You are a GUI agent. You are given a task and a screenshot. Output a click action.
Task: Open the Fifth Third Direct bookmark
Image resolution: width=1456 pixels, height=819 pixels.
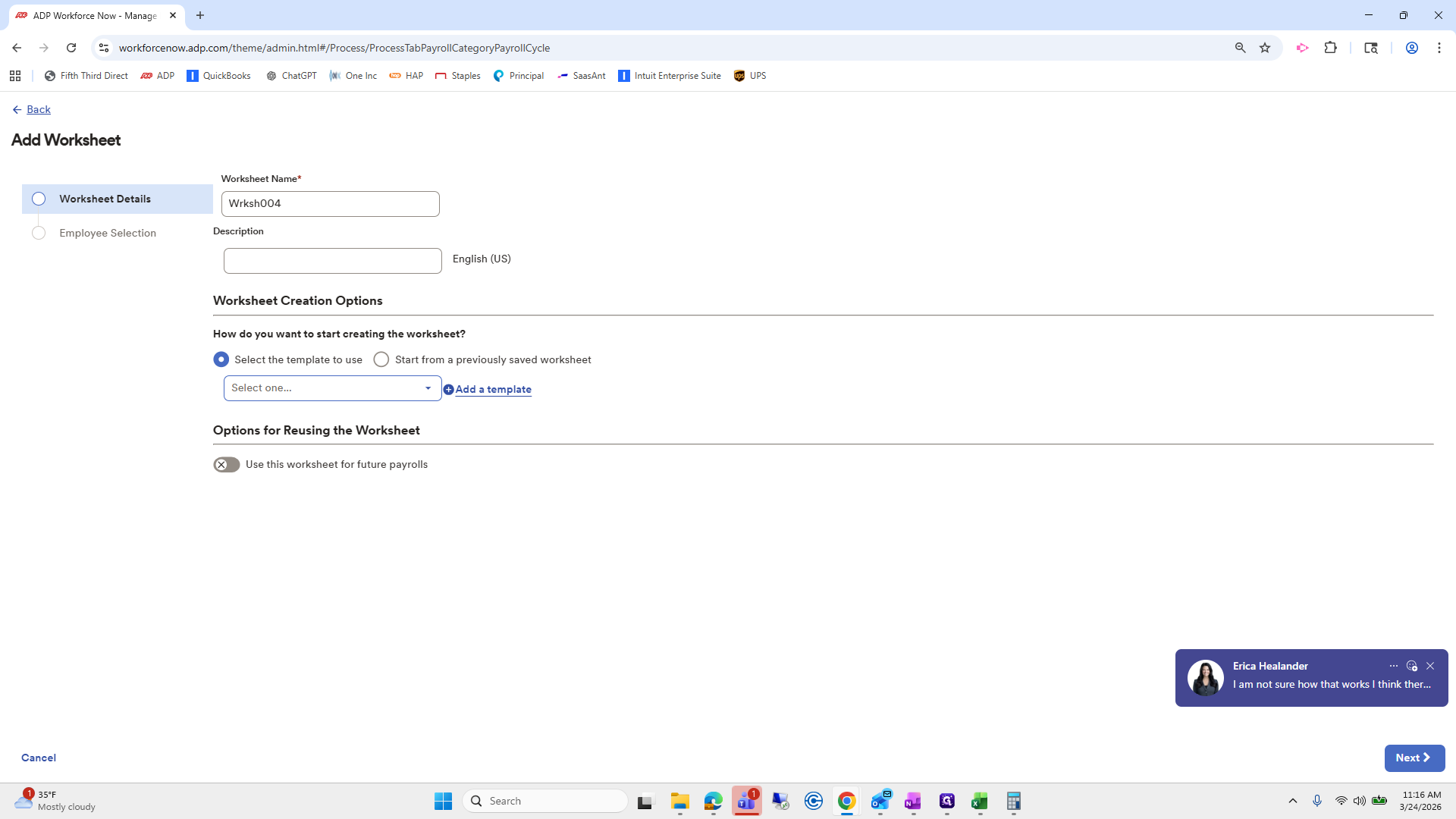[x=86, y=76]
